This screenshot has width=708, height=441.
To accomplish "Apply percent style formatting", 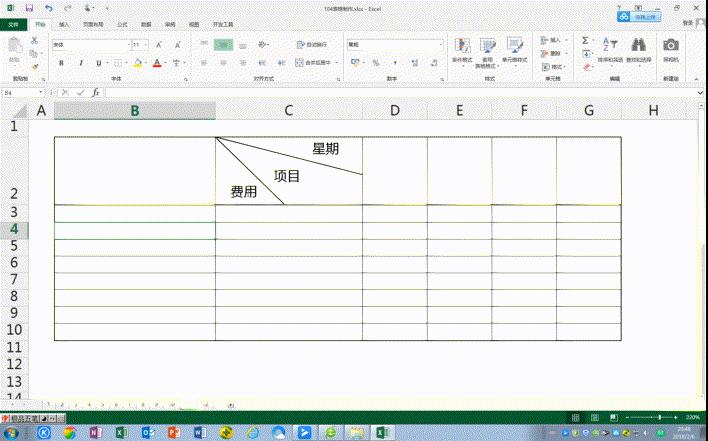I will coord(376,63).
